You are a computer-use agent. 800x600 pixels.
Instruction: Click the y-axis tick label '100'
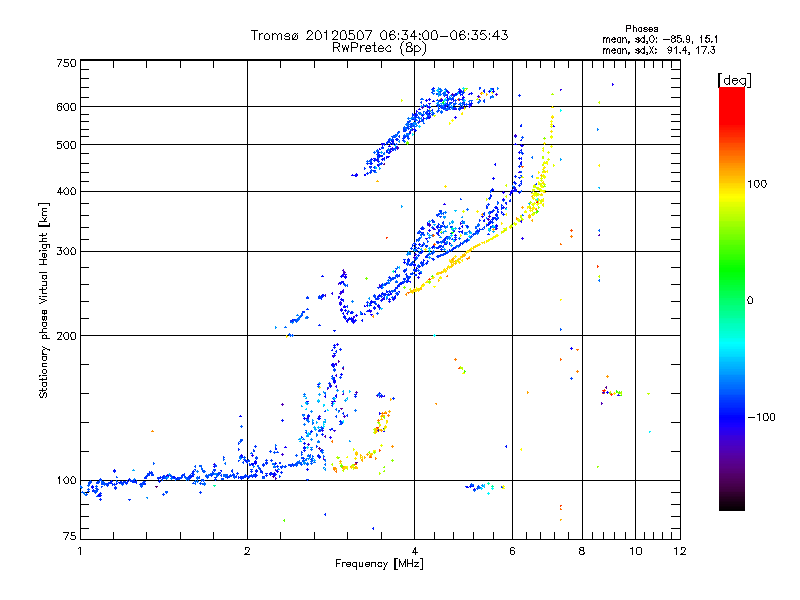point(67,480)
